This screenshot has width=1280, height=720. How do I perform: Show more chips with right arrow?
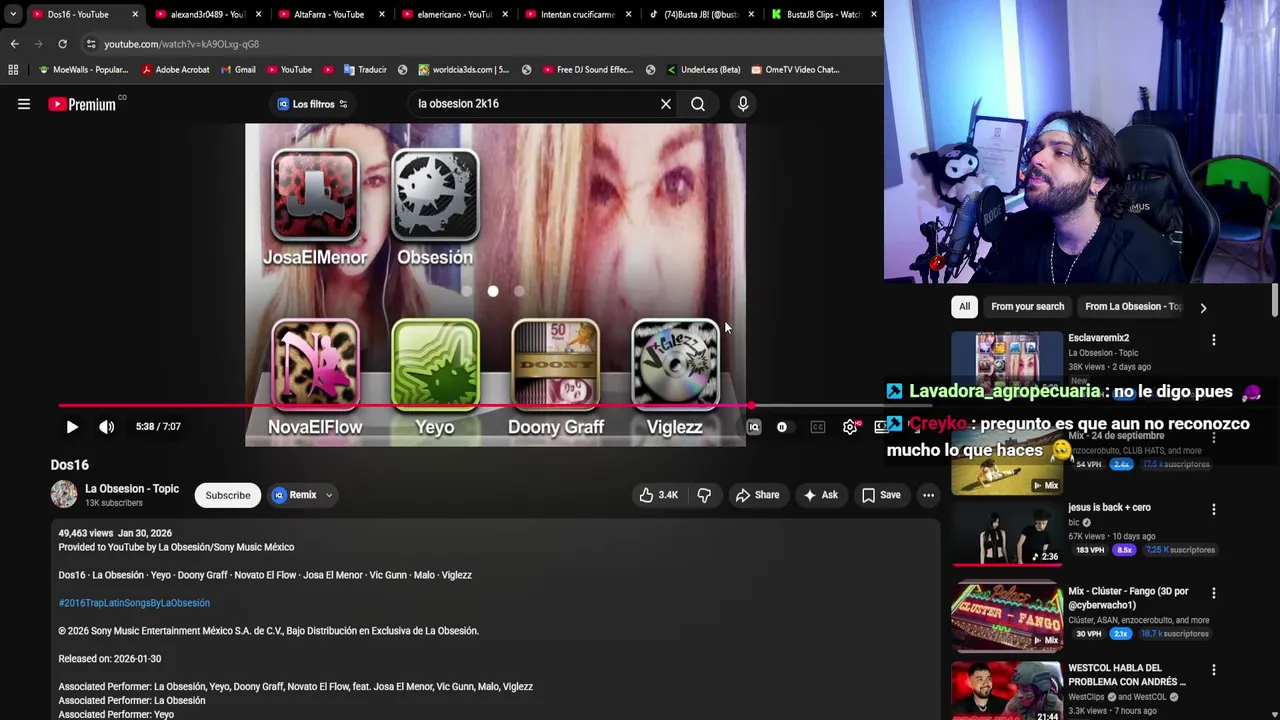[1203, 308]
